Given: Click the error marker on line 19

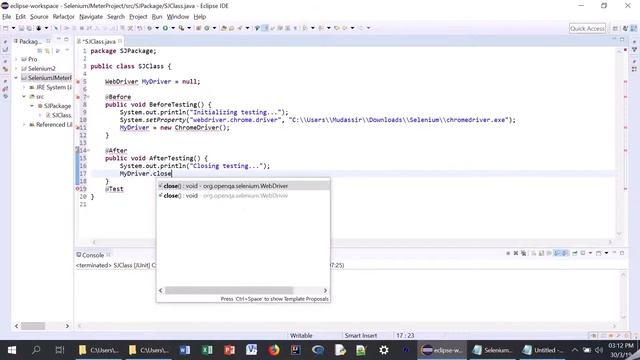Looking at the screenshot, I should coord(78,189).
